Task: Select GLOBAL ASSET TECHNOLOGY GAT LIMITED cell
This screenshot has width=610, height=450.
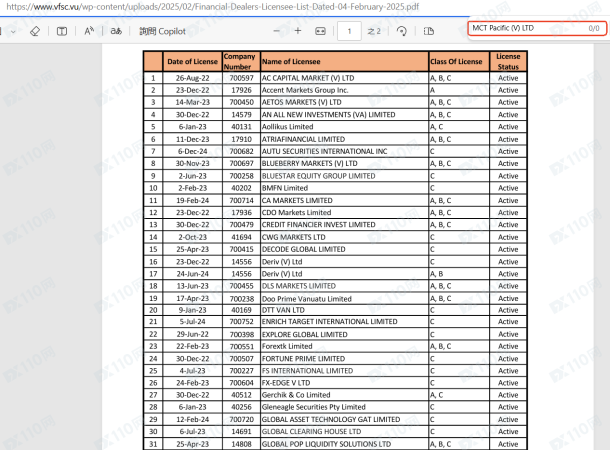Action: (x=344, y=419)
